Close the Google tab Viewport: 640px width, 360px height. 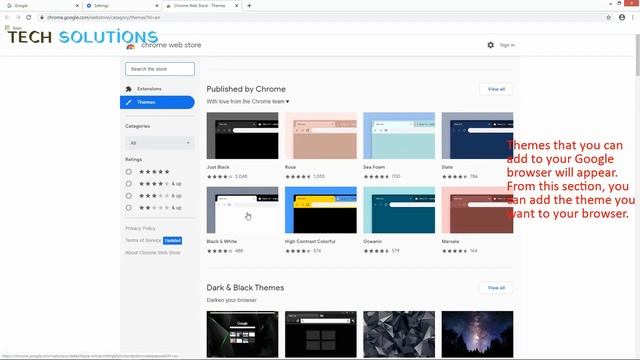click(77, 6)
